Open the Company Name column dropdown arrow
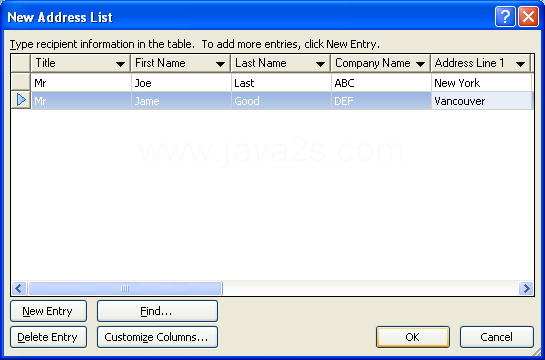 421,64
